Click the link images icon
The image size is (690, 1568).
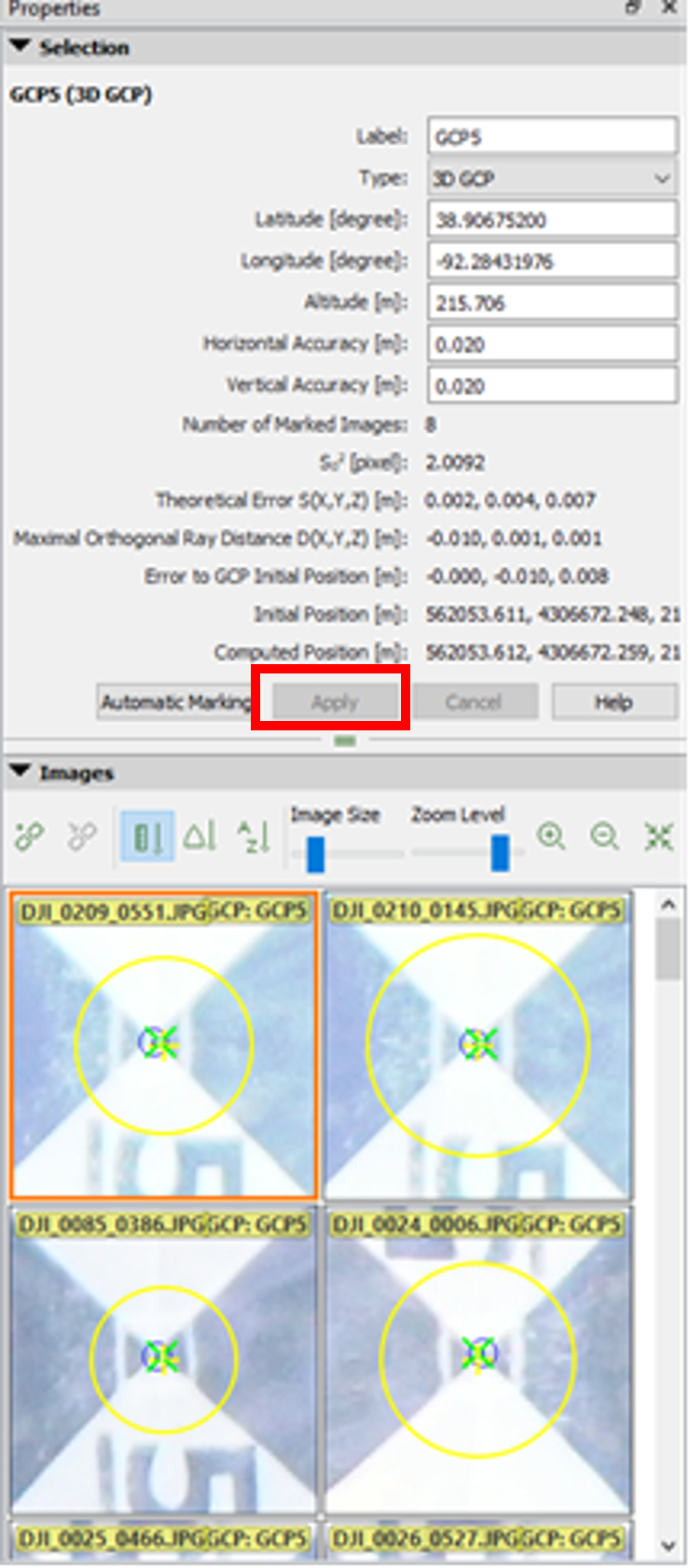click(30, 836)
